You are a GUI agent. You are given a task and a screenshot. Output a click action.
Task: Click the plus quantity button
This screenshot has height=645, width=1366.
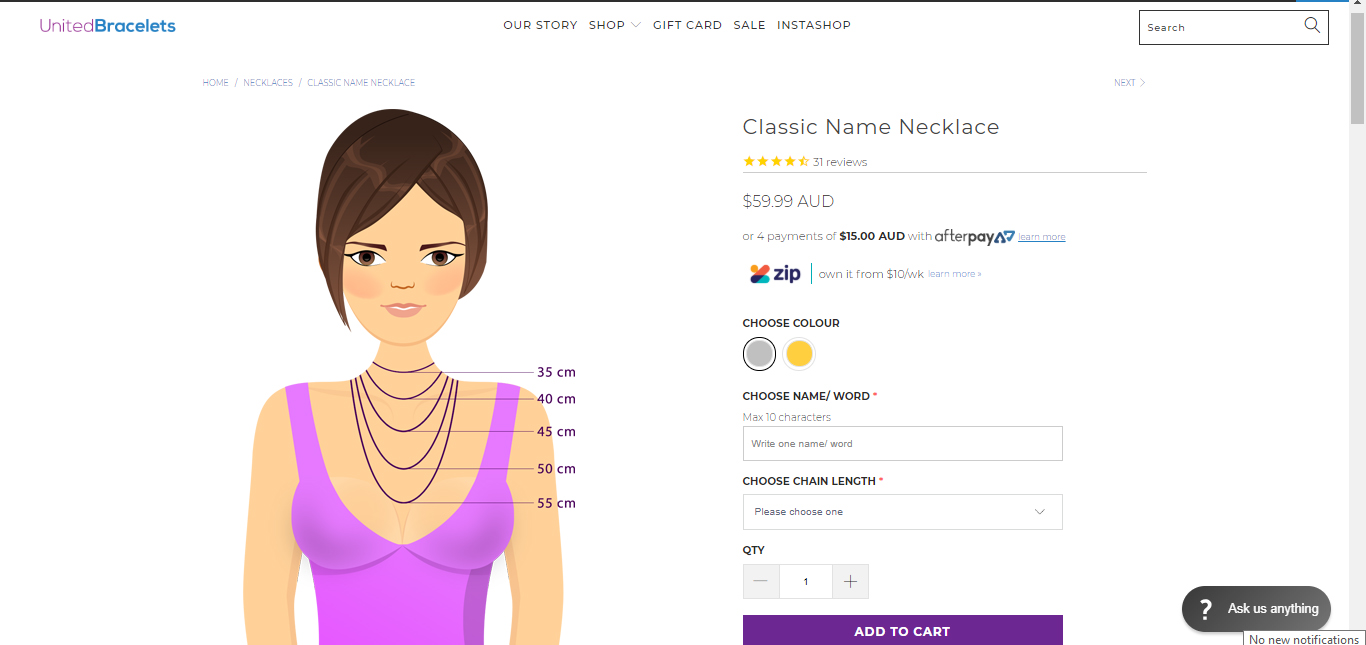(850, 581)
